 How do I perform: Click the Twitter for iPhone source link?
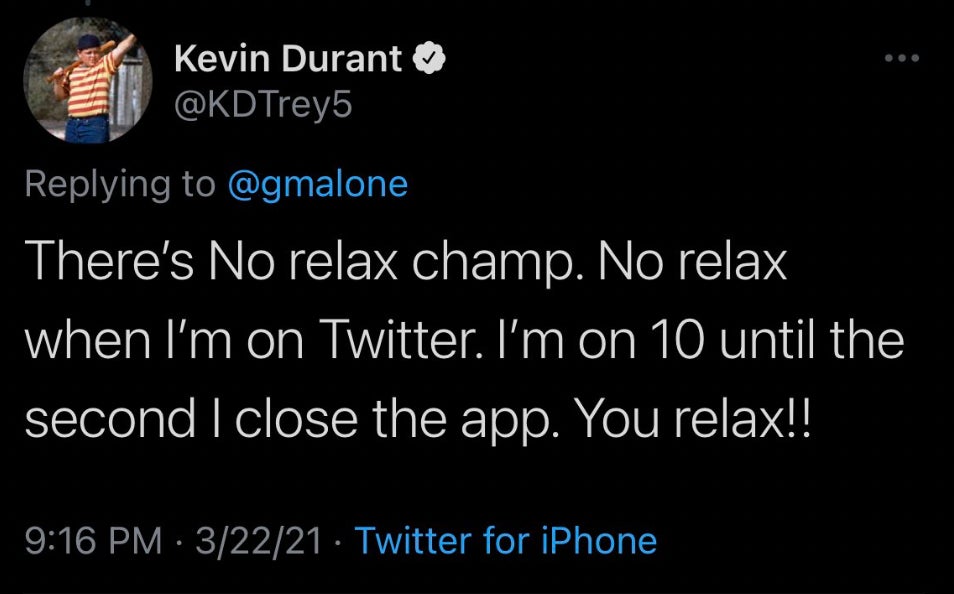point(506,541)
